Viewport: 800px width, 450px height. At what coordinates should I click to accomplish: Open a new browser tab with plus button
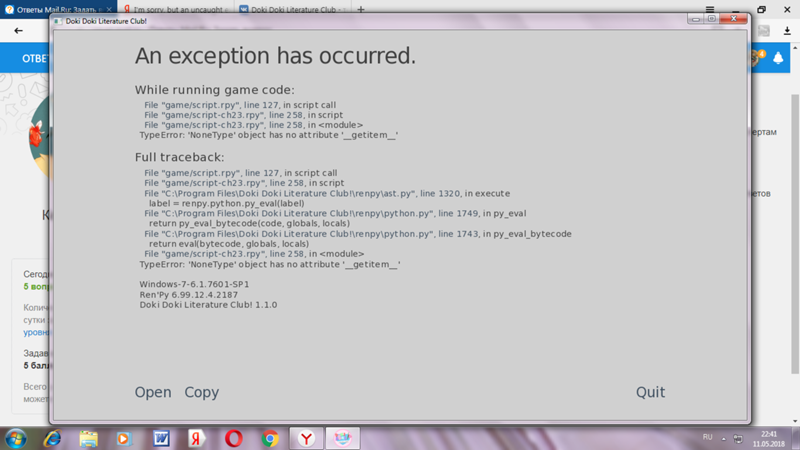pyautogui.click(x=361, y=9)
